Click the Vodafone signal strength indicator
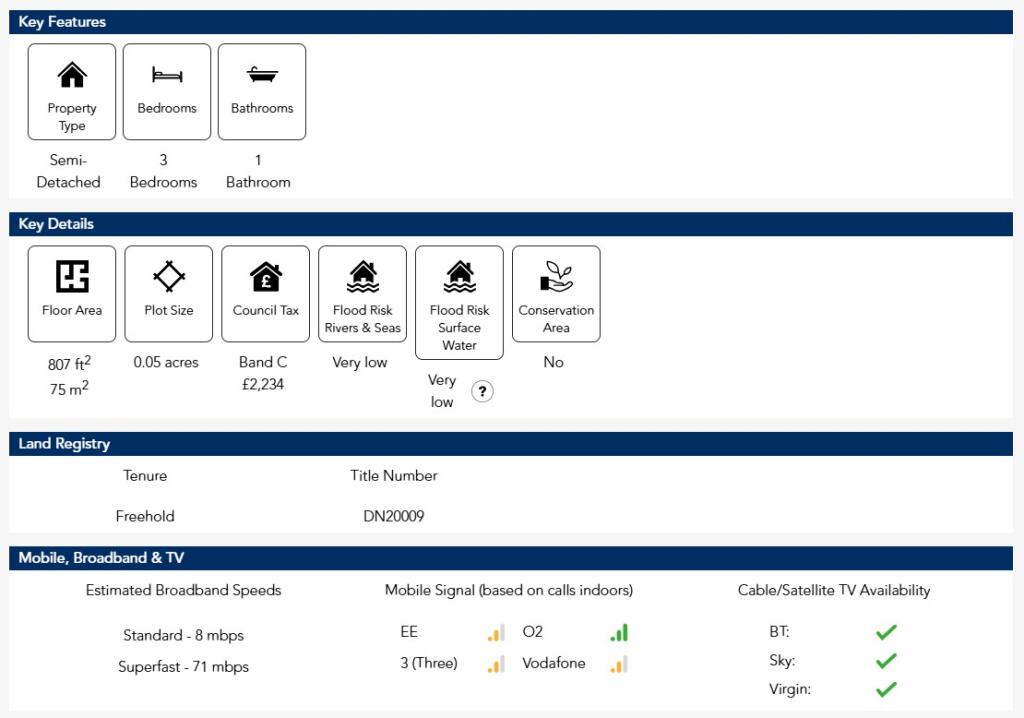This screenshot has width=1024, height=718. pyautogui.click(x=619, y=664)
